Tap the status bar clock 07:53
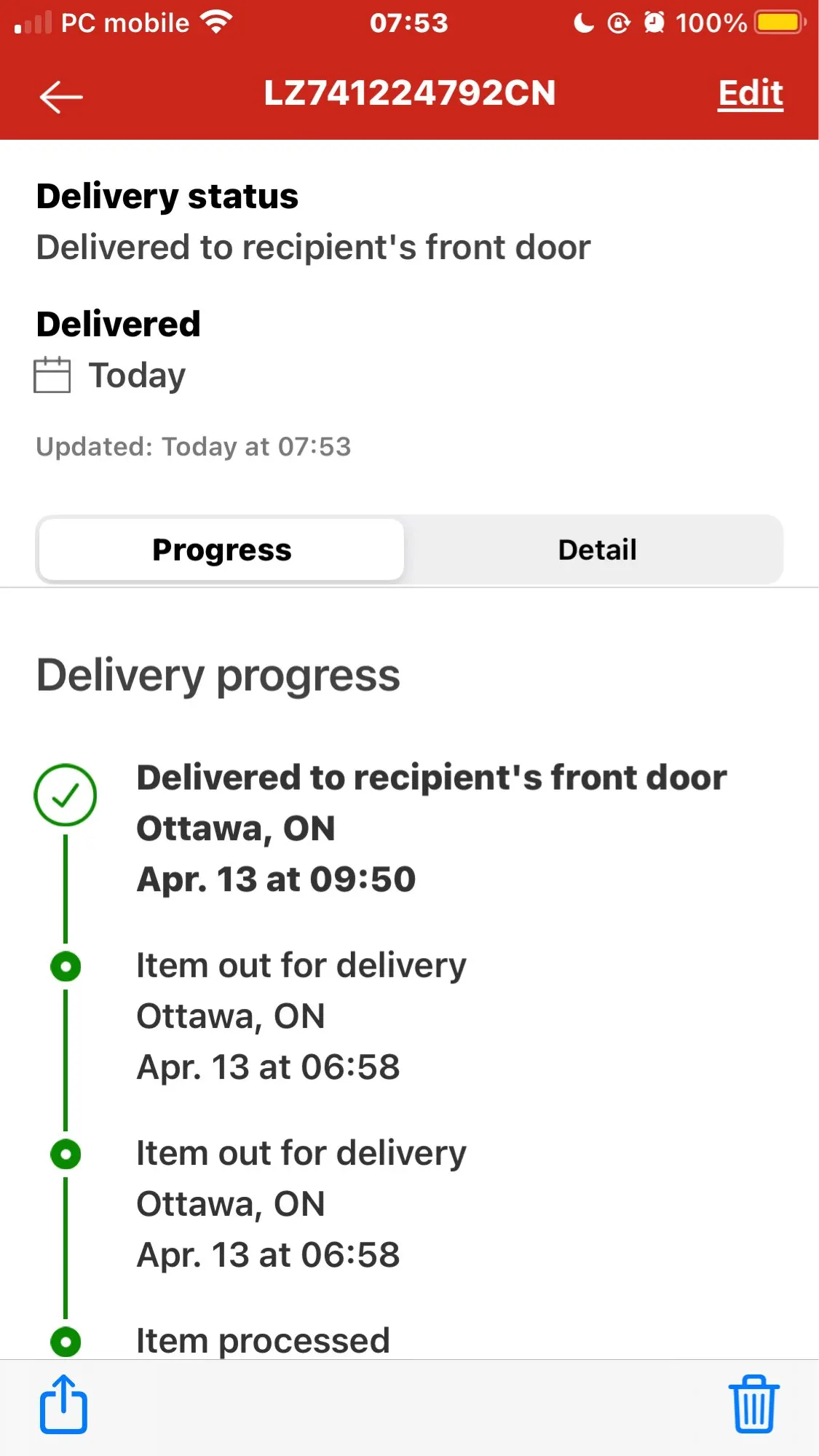The height and width of the screenshot is (1456, 819). [x=408, y=23]
